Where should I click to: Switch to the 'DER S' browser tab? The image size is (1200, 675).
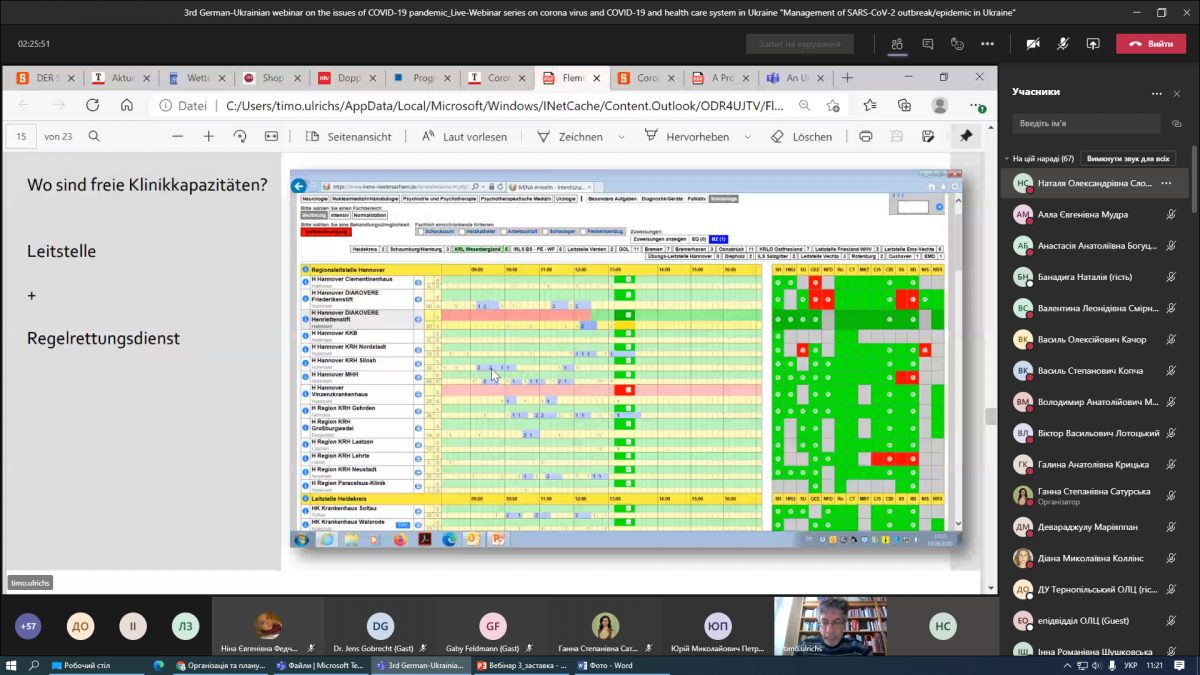[40, 77]
